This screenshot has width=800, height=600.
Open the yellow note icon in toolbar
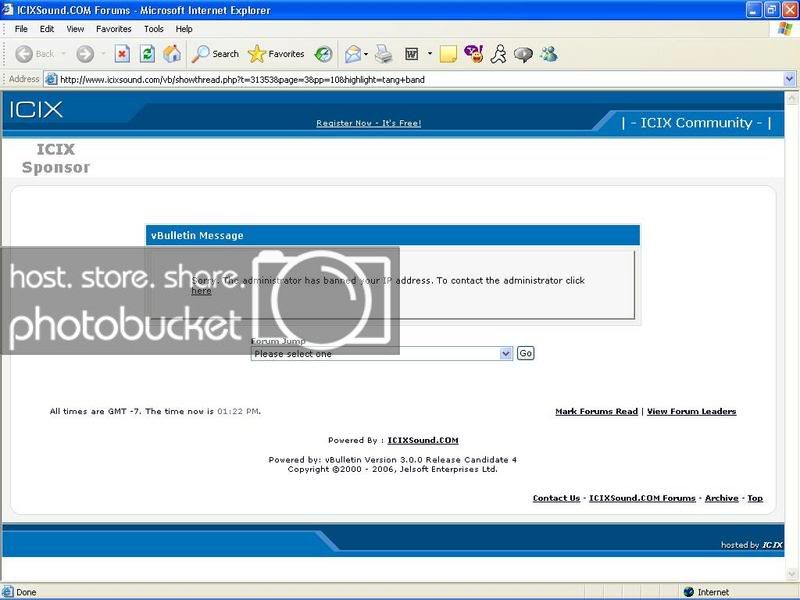448,54
